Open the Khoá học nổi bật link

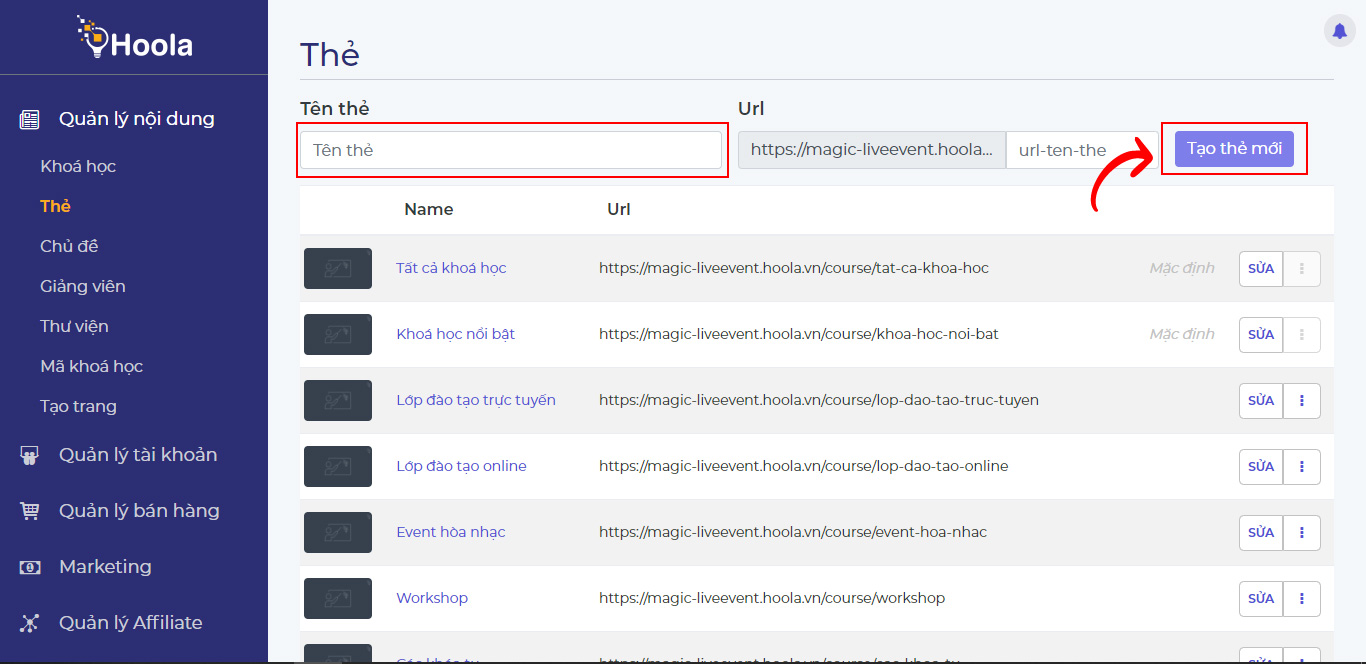click(455, 334)
